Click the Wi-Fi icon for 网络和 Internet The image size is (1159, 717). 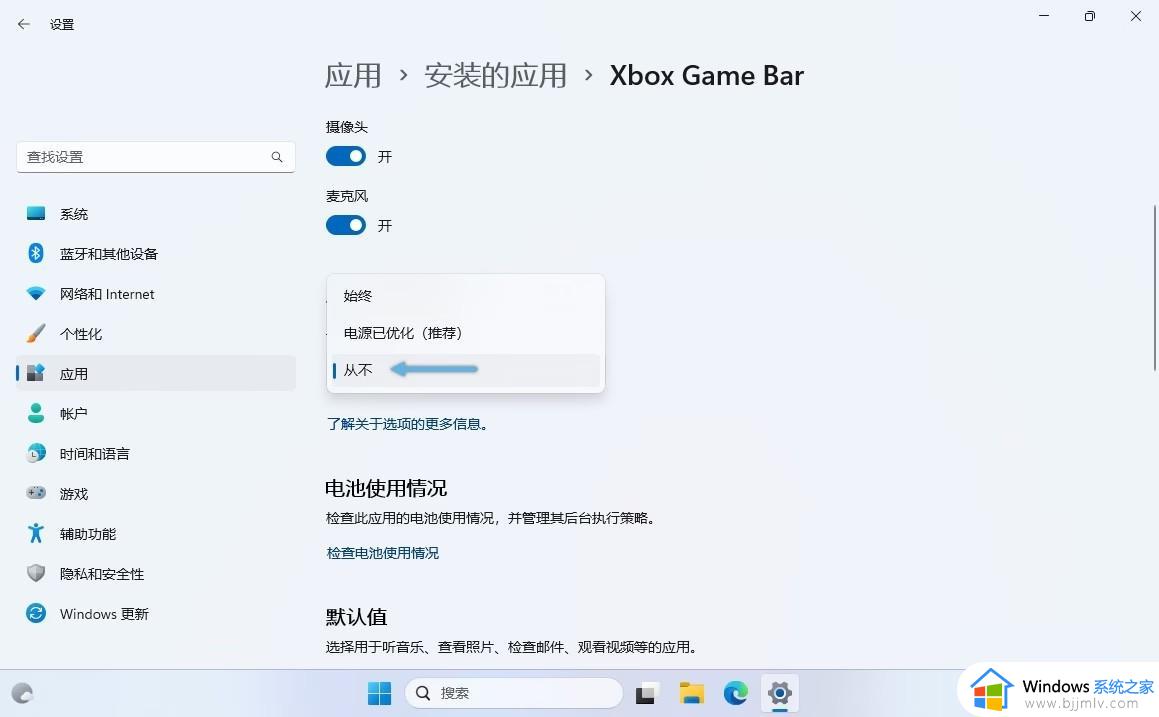[x=35, y=293]
